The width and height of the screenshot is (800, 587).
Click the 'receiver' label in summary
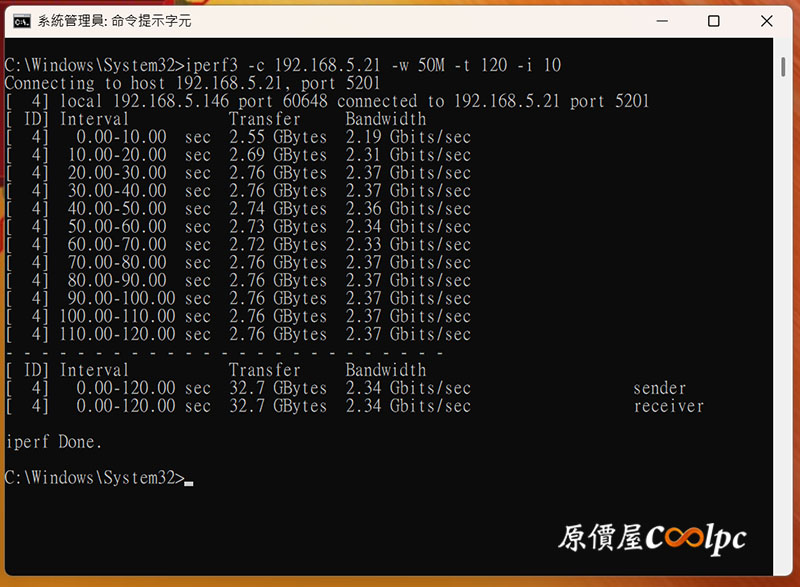(x=668, y=406)
